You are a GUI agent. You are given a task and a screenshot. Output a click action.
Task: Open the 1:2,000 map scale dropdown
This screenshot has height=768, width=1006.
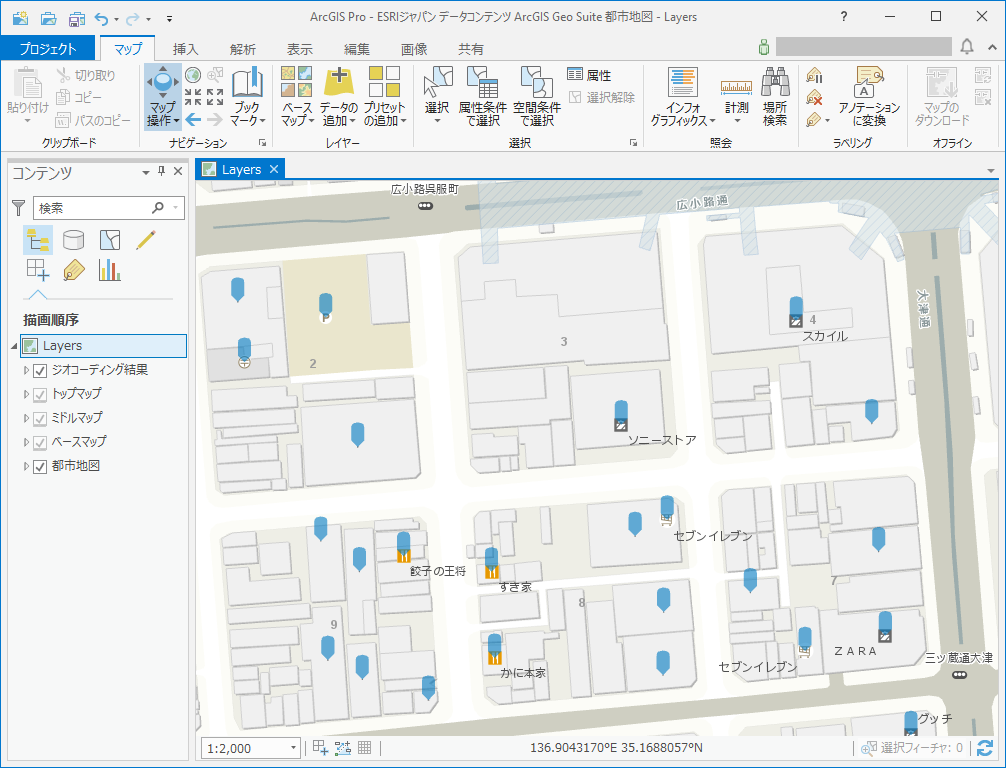coord(293,748)
